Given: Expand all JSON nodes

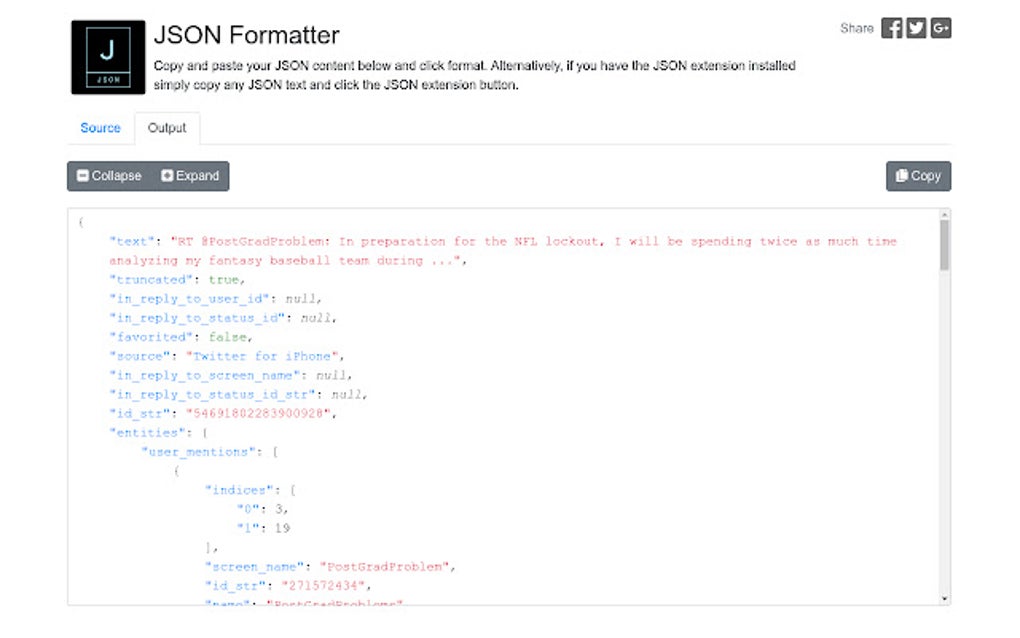Looking at the screenshot, I should coord(191,176).
